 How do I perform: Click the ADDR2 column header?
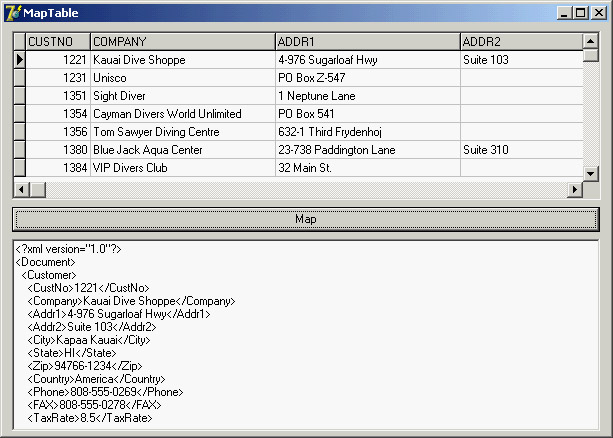[x=520, y=42]
